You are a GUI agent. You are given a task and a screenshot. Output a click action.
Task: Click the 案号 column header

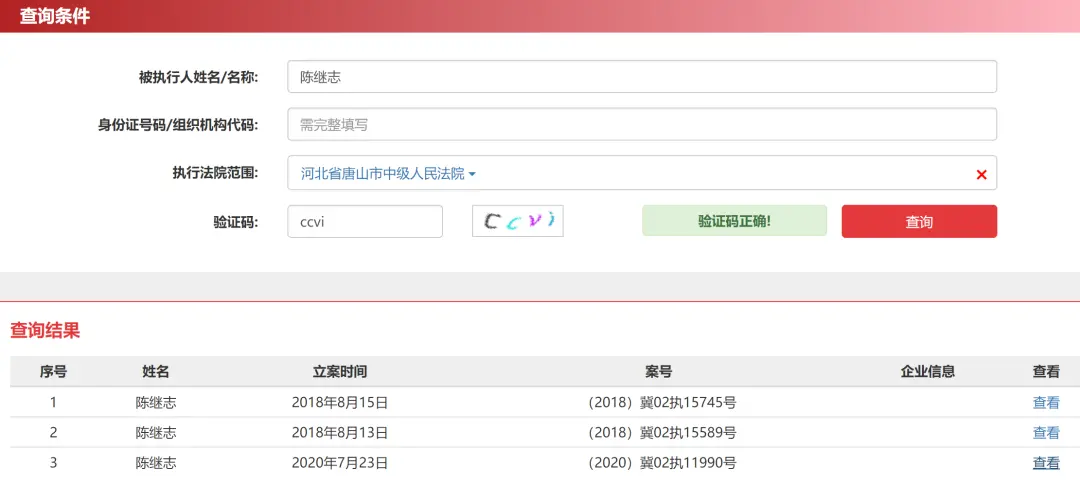coord(658,372)
